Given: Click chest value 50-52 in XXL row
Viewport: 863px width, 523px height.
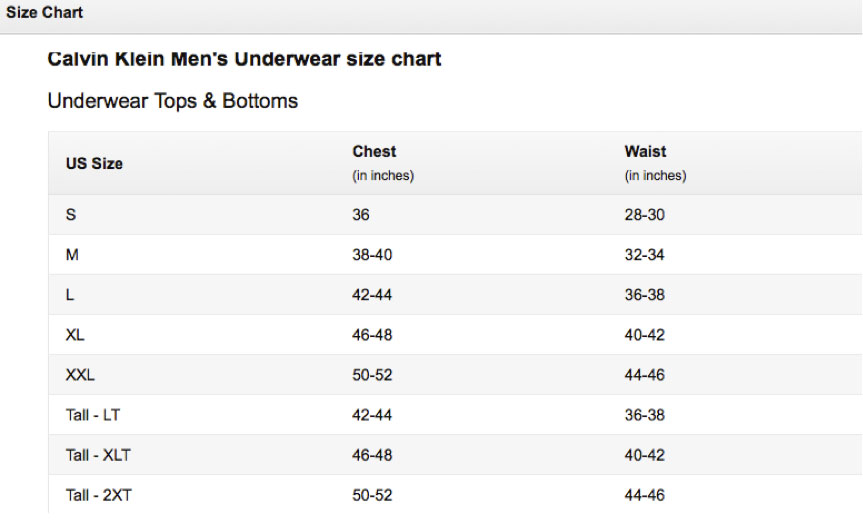Looking at the screenshot, I should point(372,375).
